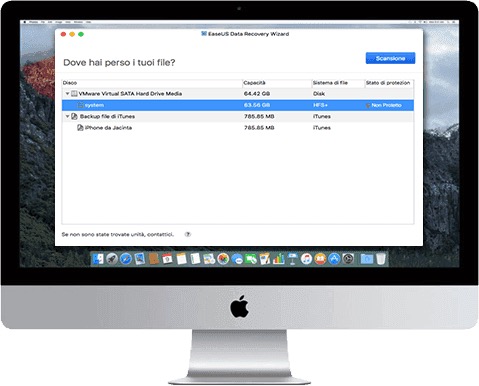This screenshot has width=479, height=386.
Task: Click the HFS+ file system cell
Action: [x=320, y=105]
